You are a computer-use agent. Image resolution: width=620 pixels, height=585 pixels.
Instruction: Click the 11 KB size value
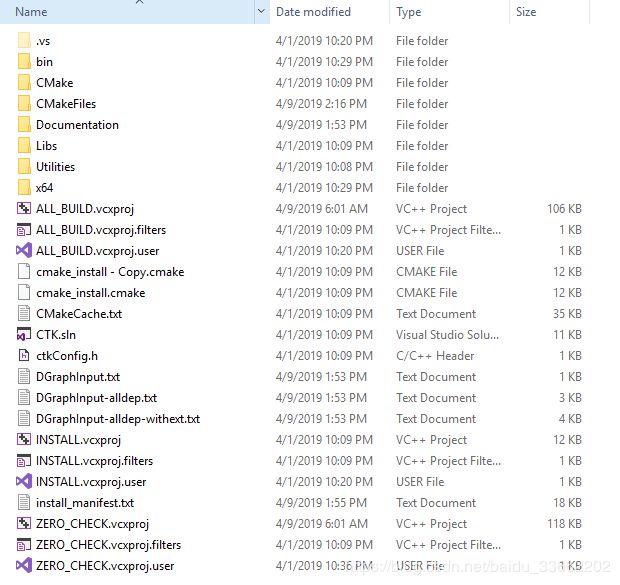[567, 335]
